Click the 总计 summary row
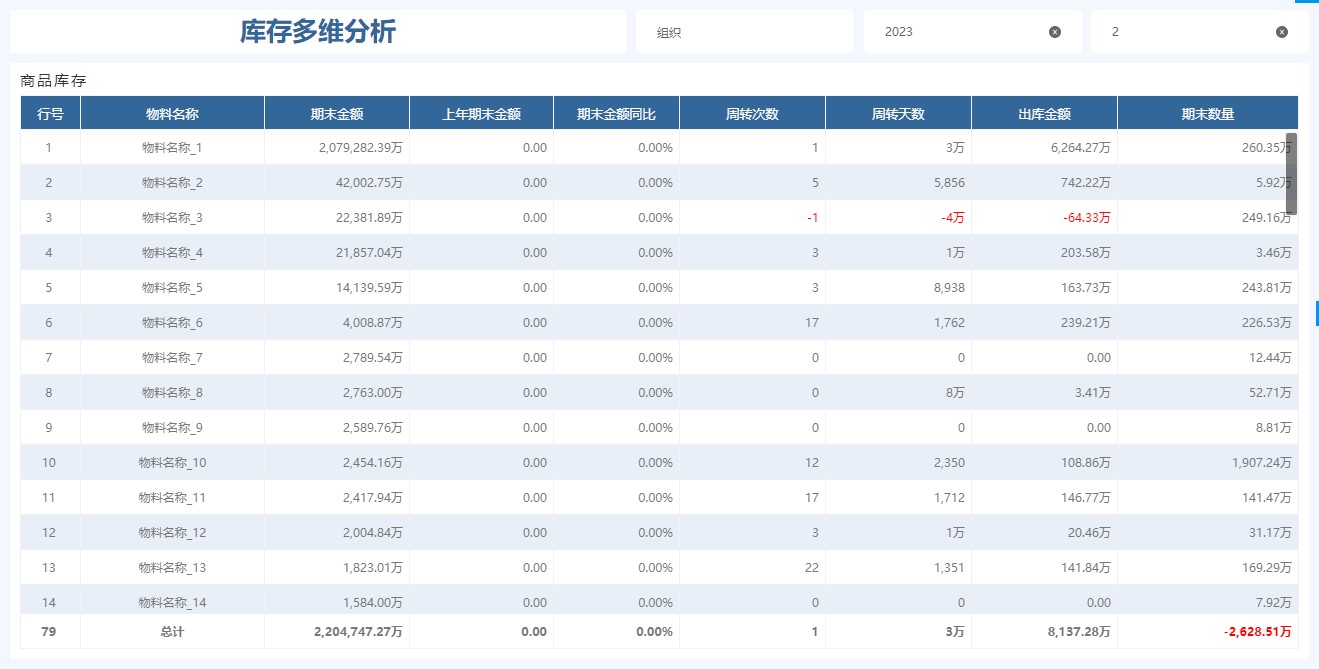Image resolution: width=1319 pixels, height=669 pixels. click(173, 632)
